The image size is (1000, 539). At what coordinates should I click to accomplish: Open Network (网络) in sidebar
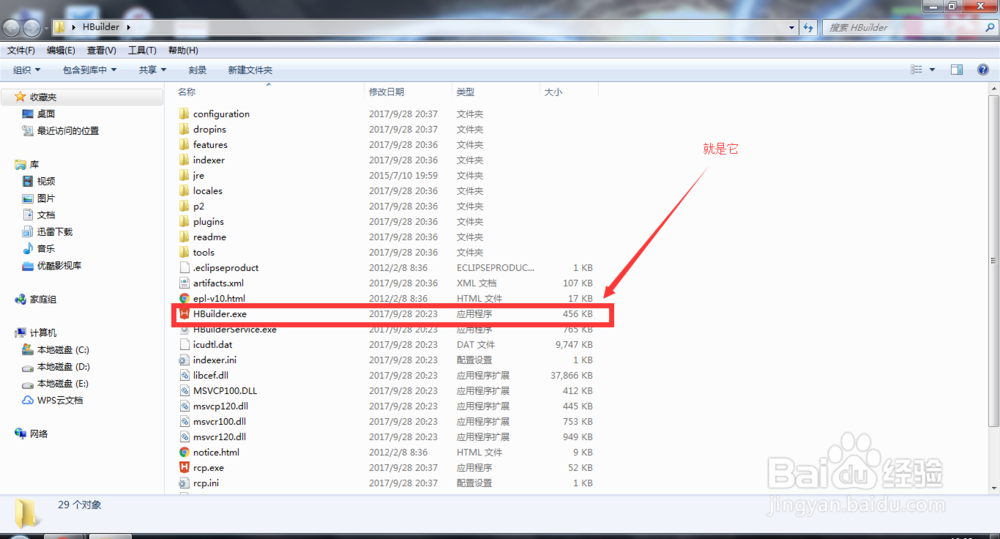pos(31,434)
